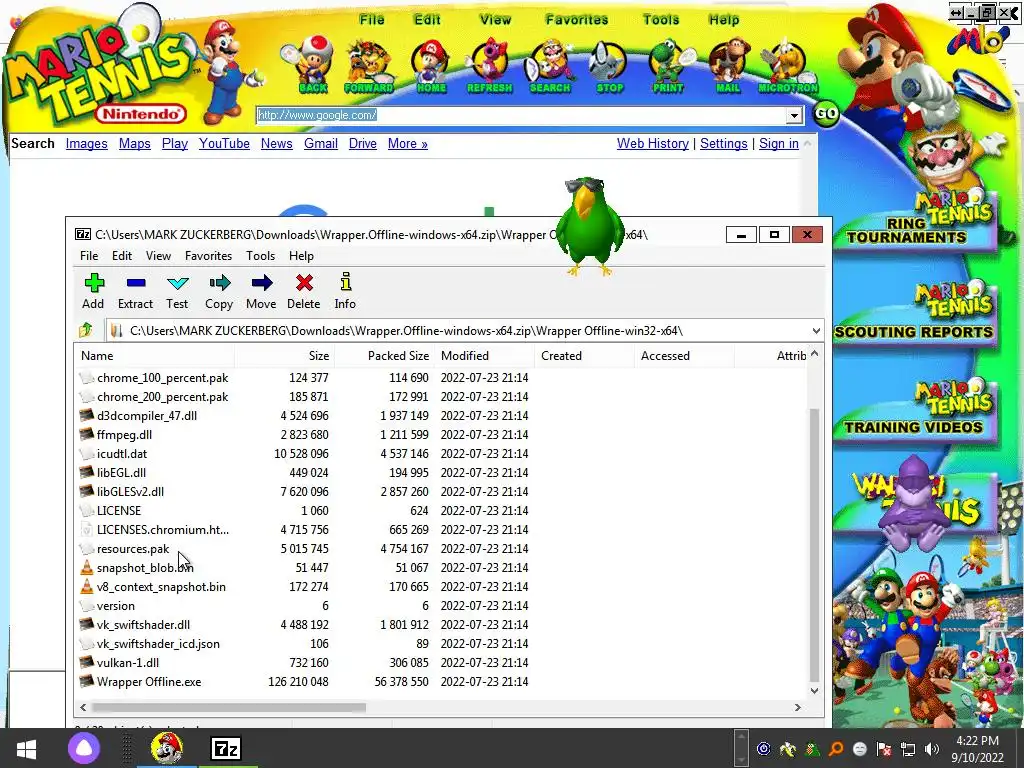This screenshot has width=1024, height=768.
Task: Click the Yoshi PRINT browser button
Action: coord(668,66)
